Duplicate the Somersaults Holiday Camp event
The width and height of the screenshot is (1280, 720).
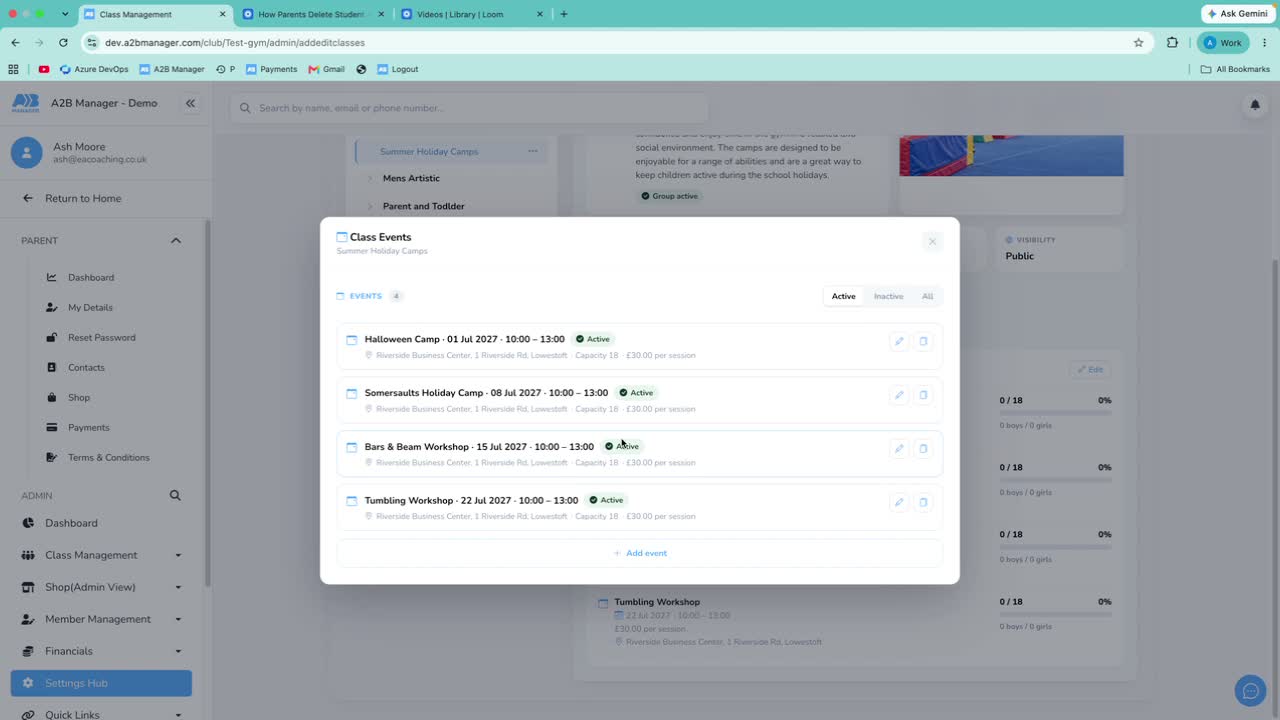(923, 395)
